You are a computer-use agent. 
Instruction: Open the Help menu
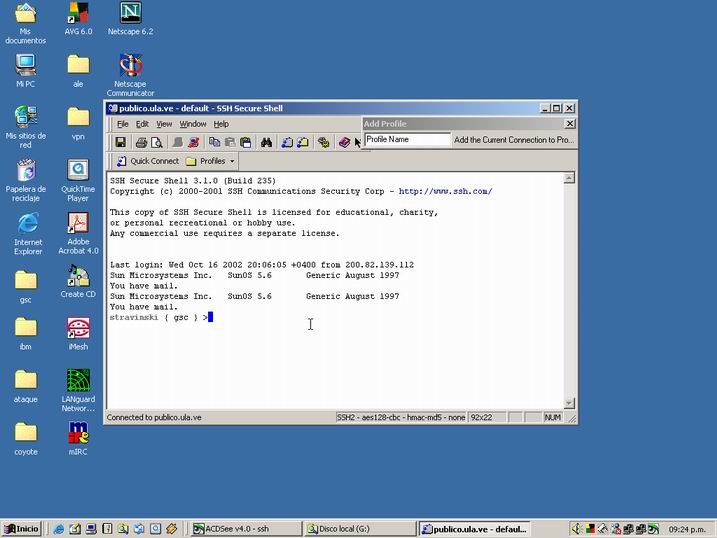[221, 124]
